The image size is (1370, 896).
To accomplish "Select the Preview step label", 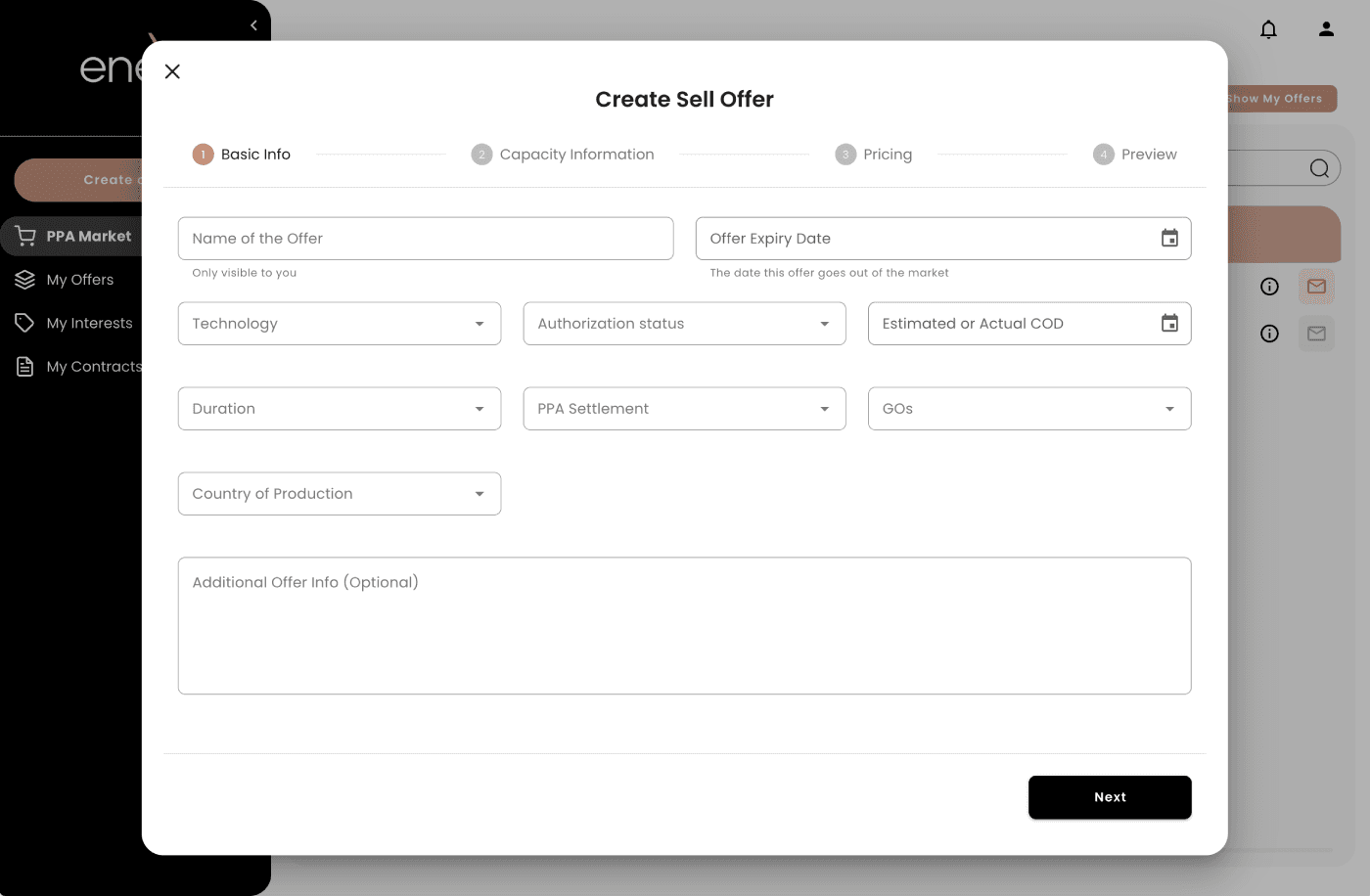I will (1149, 155).
